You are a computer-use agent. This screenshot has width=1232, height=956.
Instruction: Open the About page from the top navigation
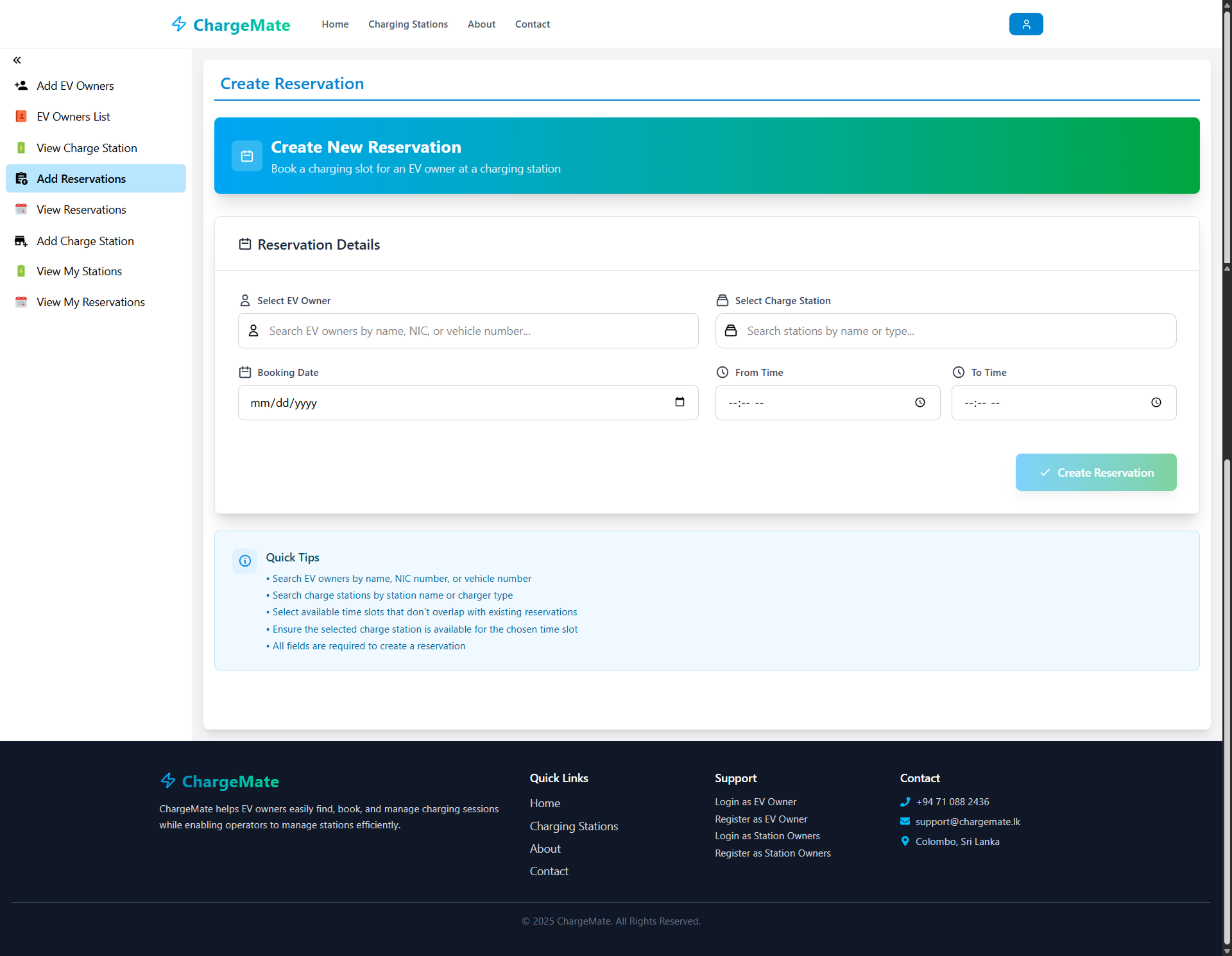[481, 24]
